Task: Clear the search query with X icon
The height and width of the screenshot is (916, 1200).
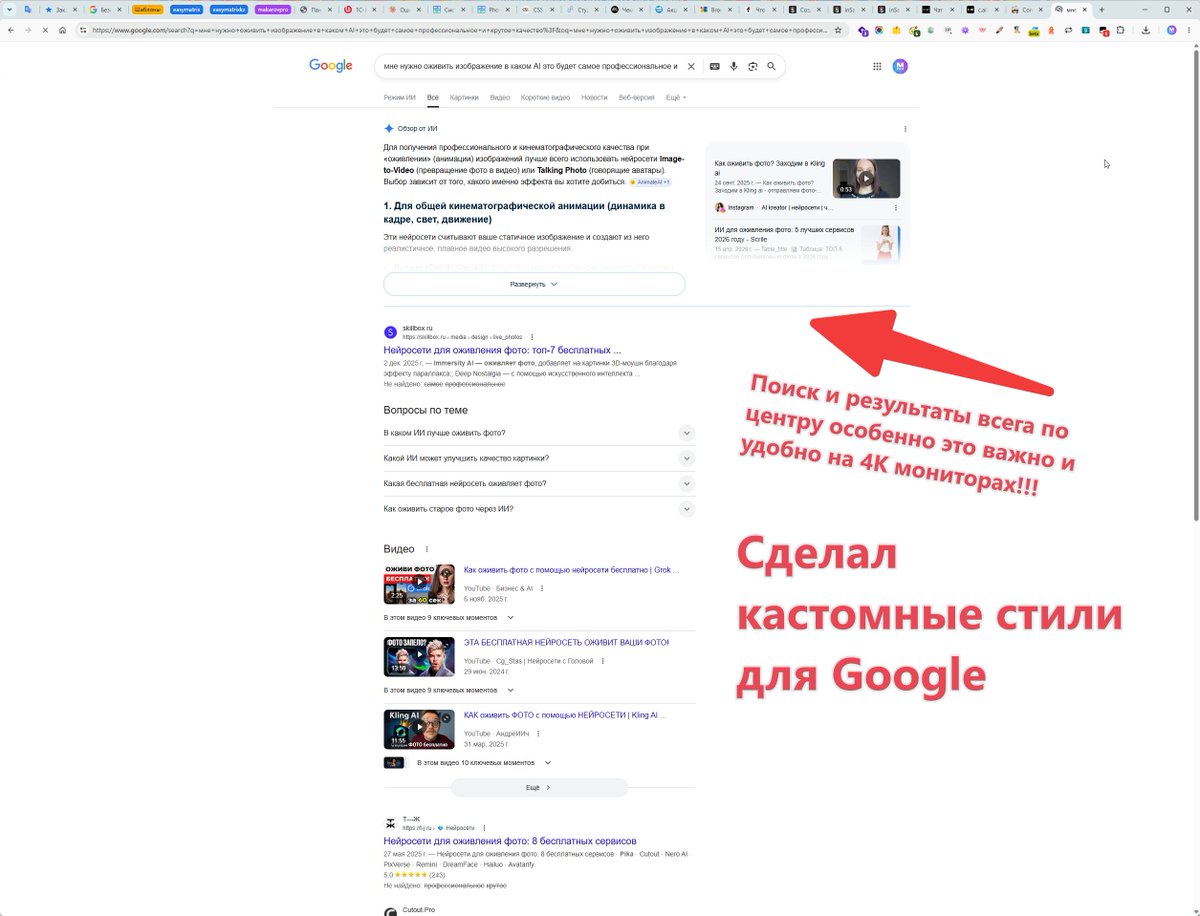Action: 691,66
